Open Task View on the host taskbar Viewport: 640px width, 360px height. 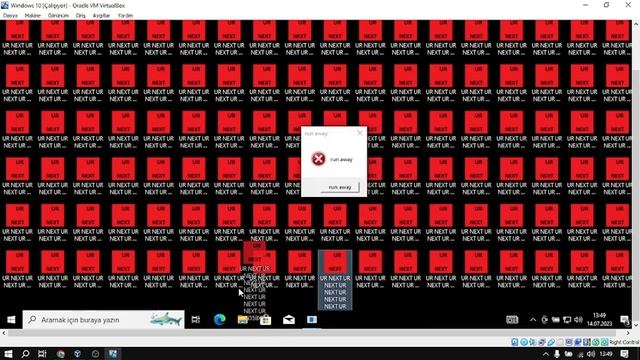[42, 354]
